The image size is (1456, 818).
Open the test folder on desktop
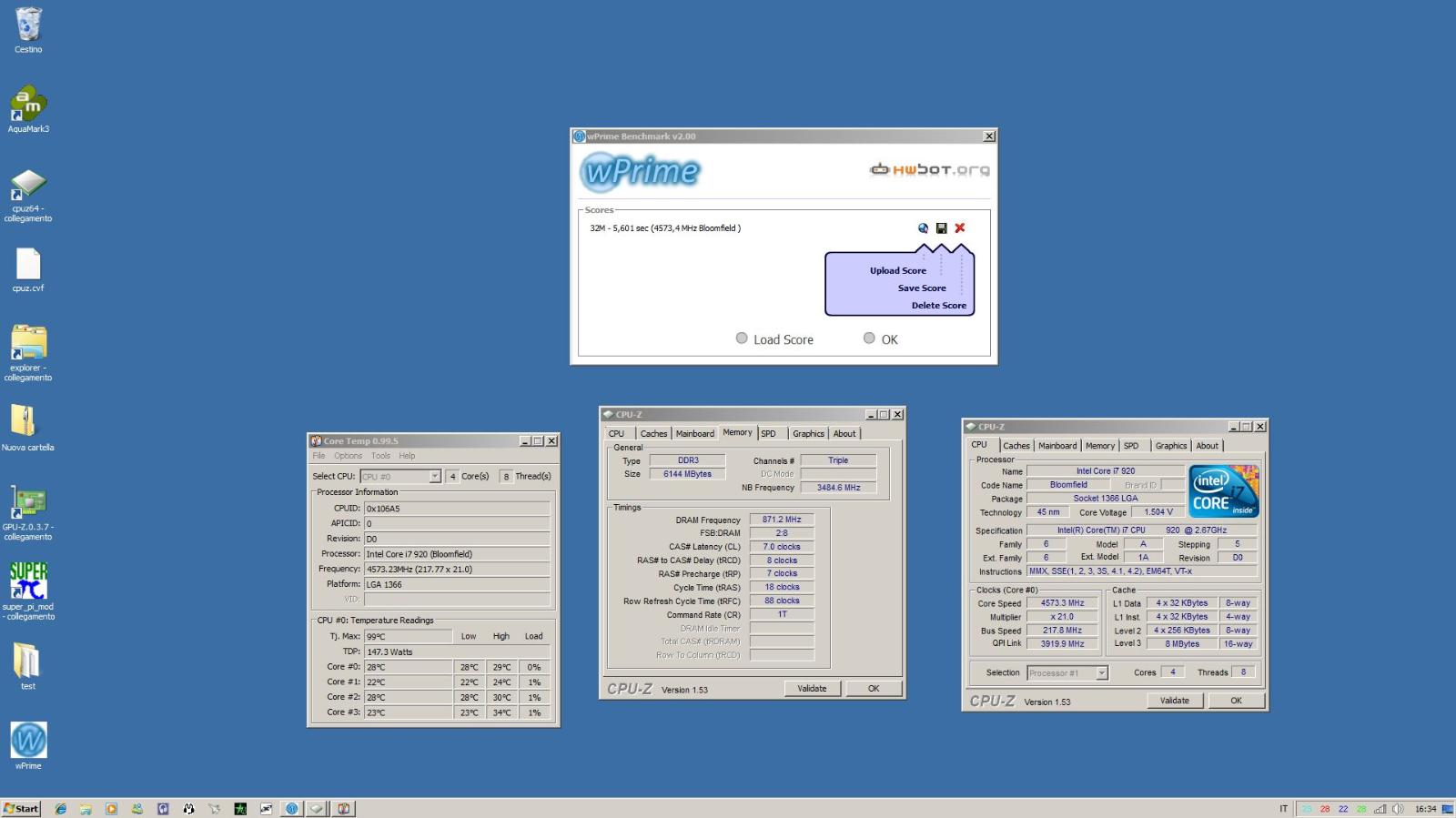click(x=28, y=665)
